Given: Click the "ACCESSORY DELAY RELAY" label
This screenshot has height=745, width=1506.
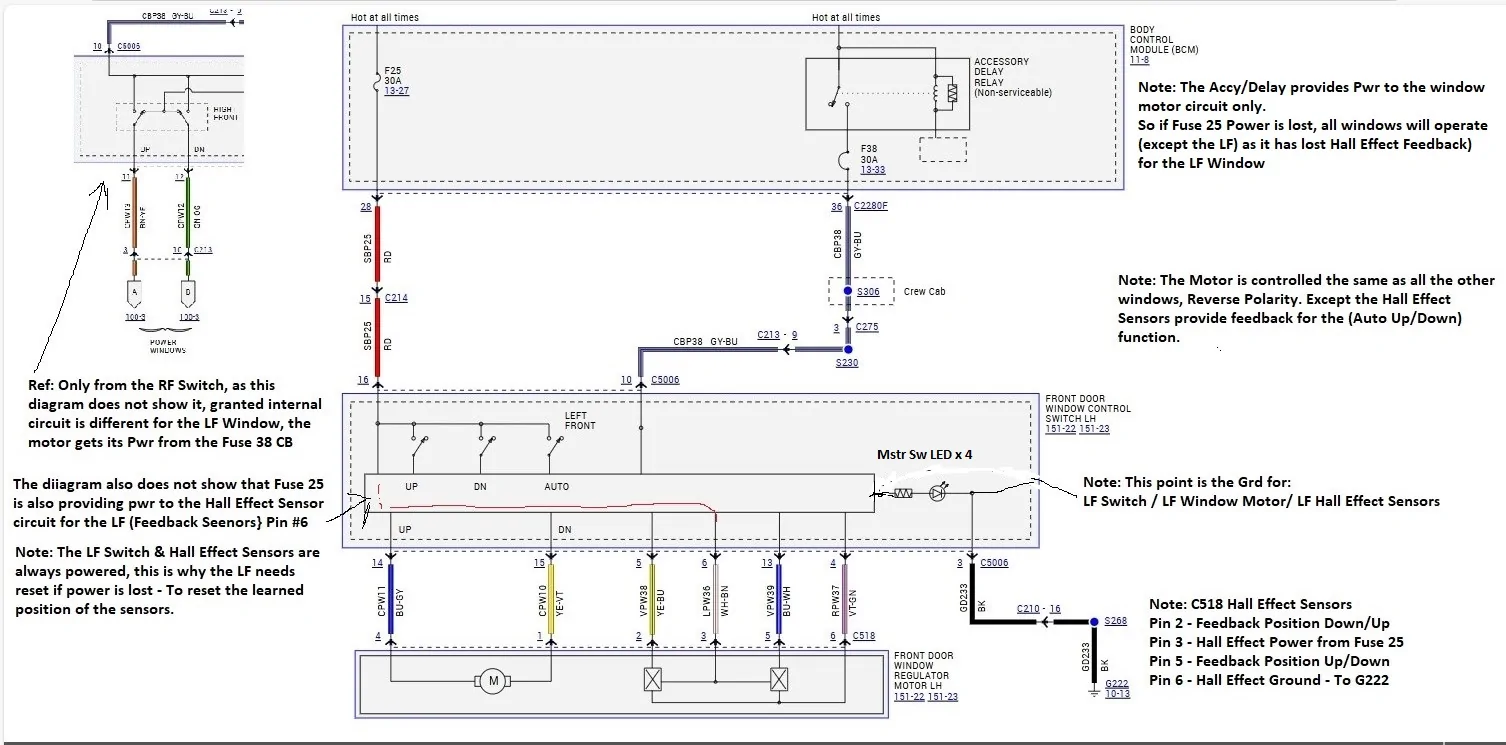Looking at the screenshot, I should pyautogui.click(x=1002, y=72).
